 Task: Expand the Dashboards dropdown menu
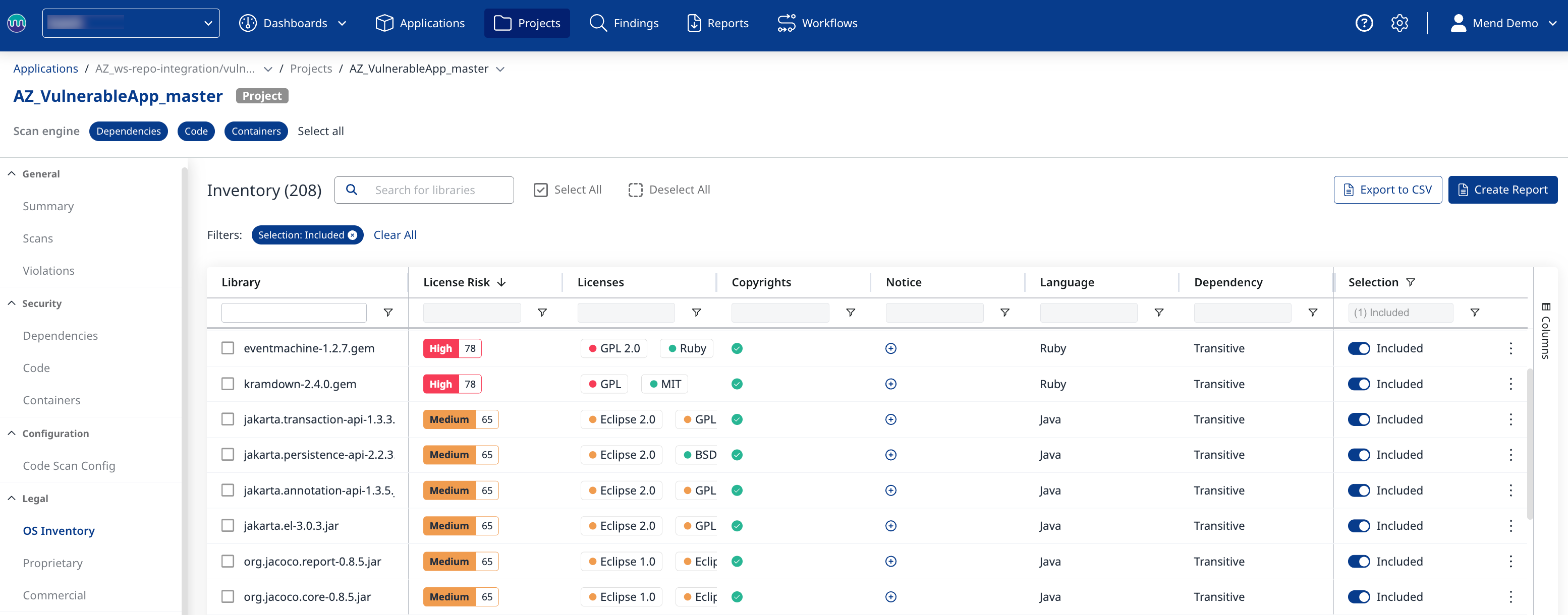294,23
